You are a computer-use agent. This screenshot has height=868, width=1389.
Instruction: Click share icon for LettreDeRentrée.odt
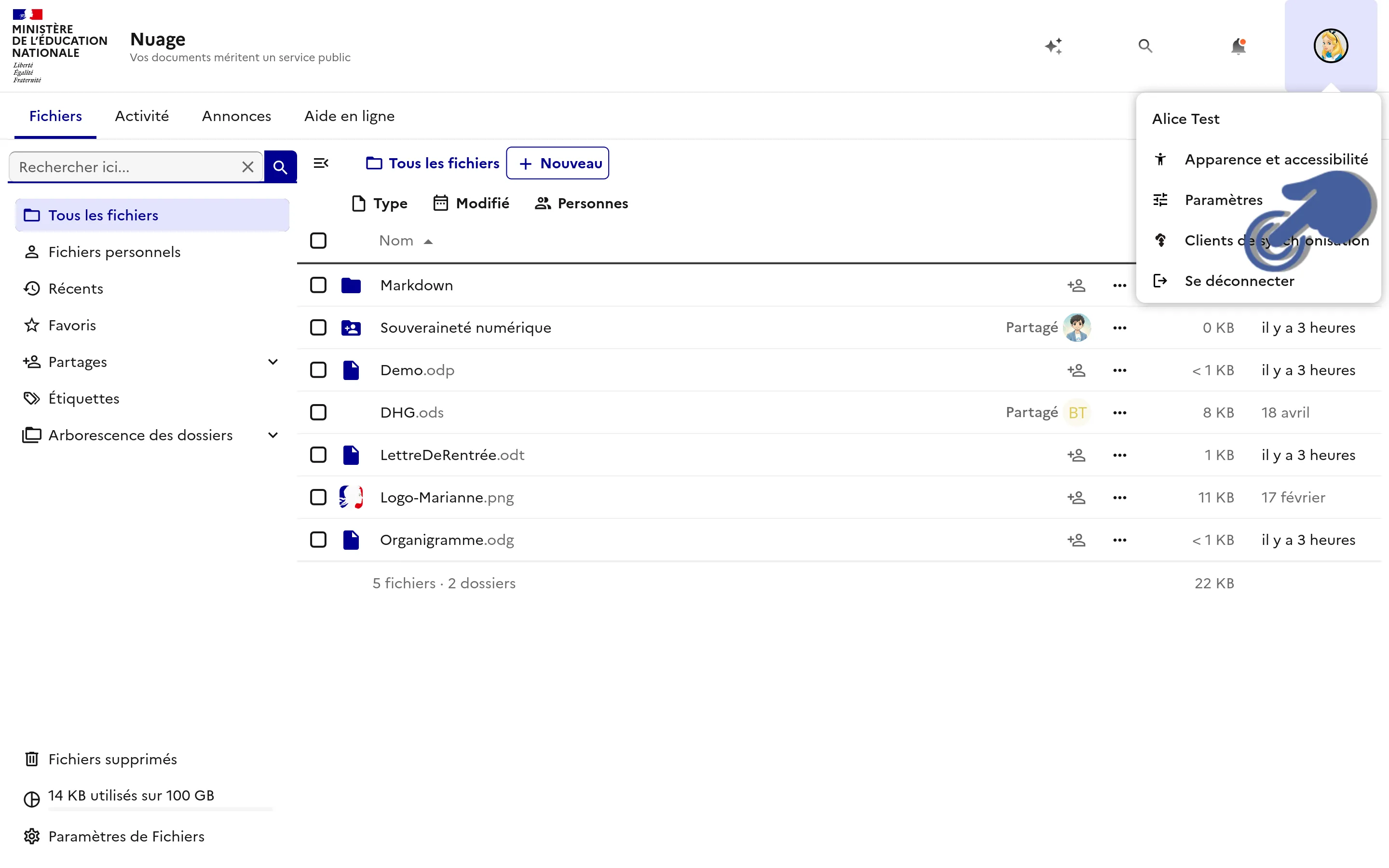[x=1076, y=455]
